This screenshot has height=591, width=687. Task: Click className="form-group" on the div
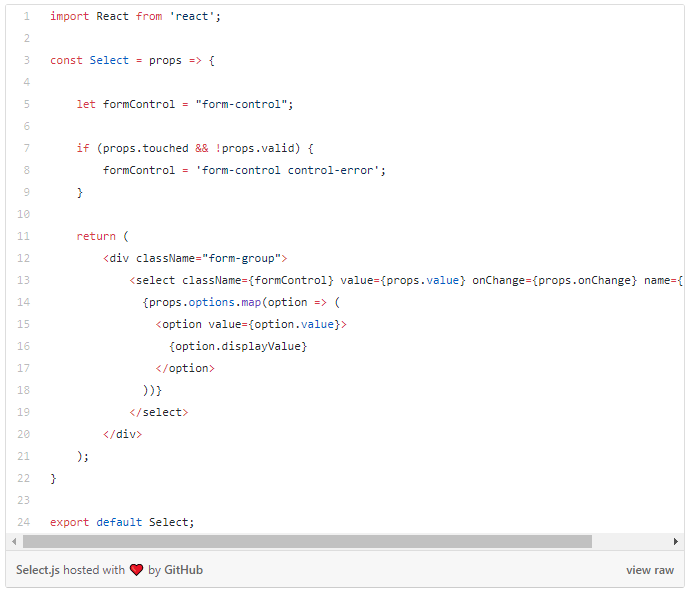coord(208,258)
